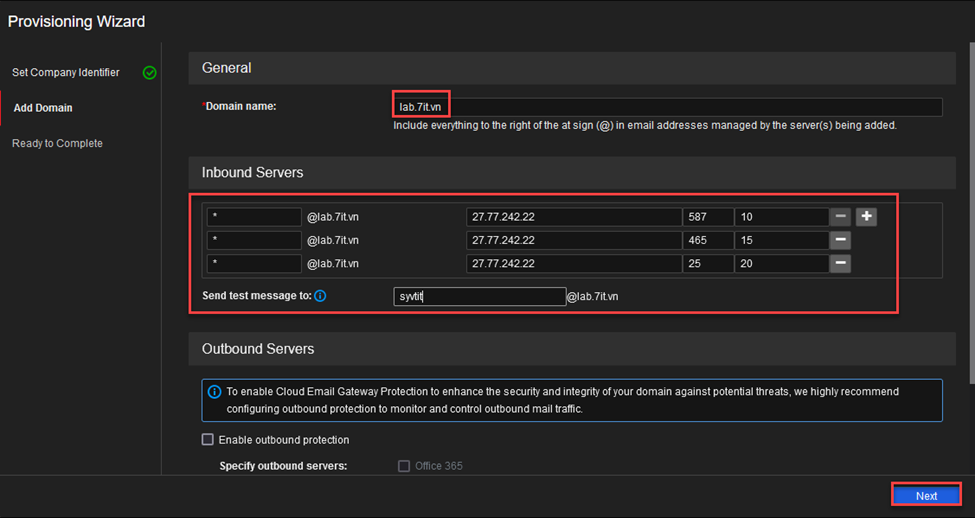Click the Send test message recipient field
Viewport: 975px width, 518px height.
(x=479, y=297)
